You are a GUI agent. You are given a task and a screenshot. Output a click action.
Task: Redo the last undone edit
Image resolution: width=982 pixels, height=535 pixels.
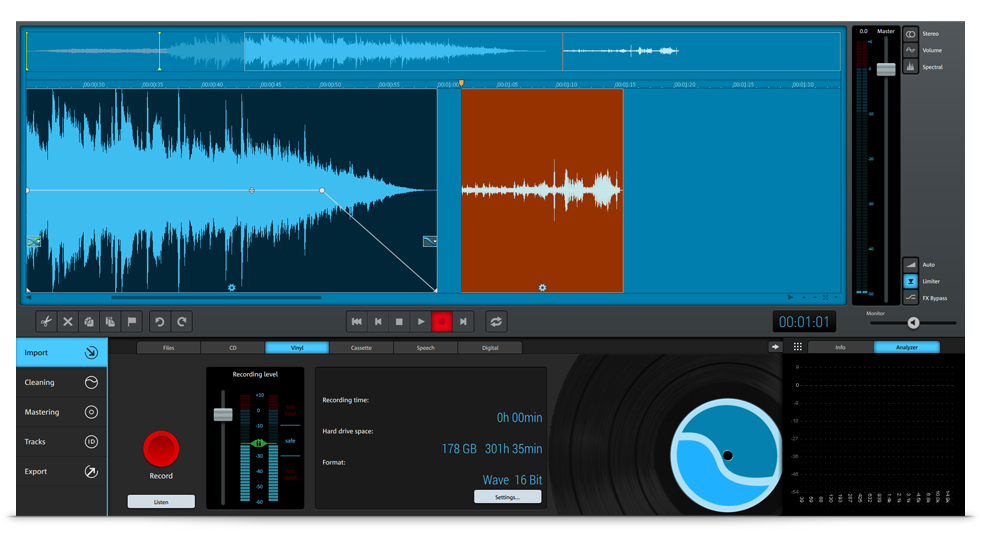coord(181,322)
